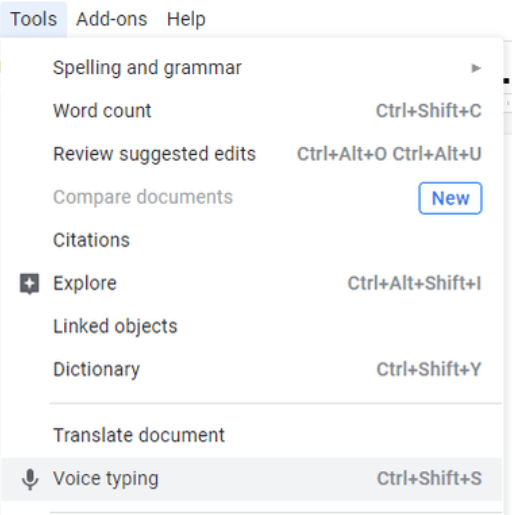Choose Review suggested edits
This screenshot has height=515, width=512.
154,154
